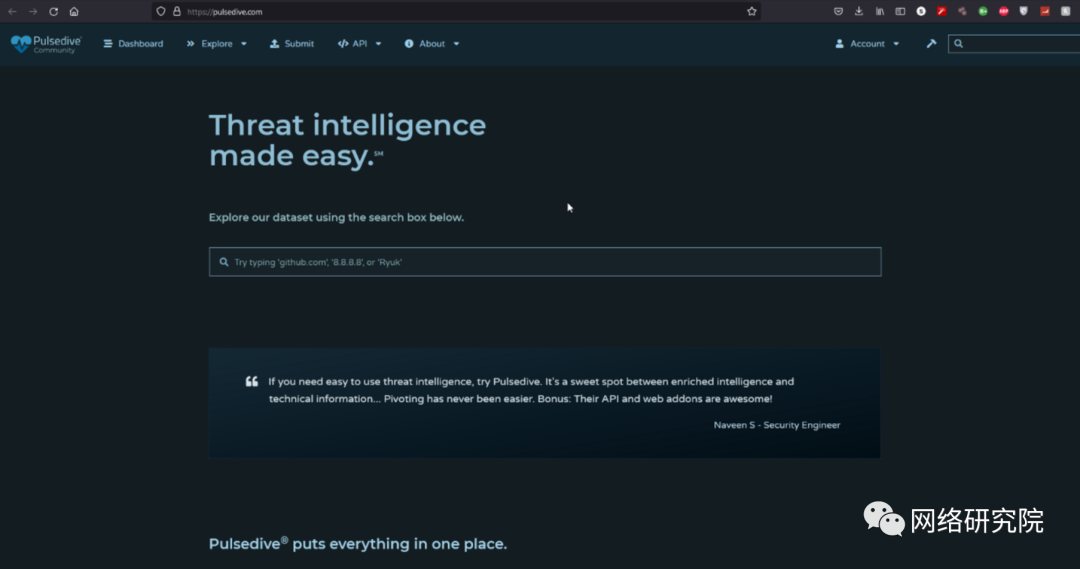
Task: Click the gray K extension icon
Action: click(x=1066, y=12)
